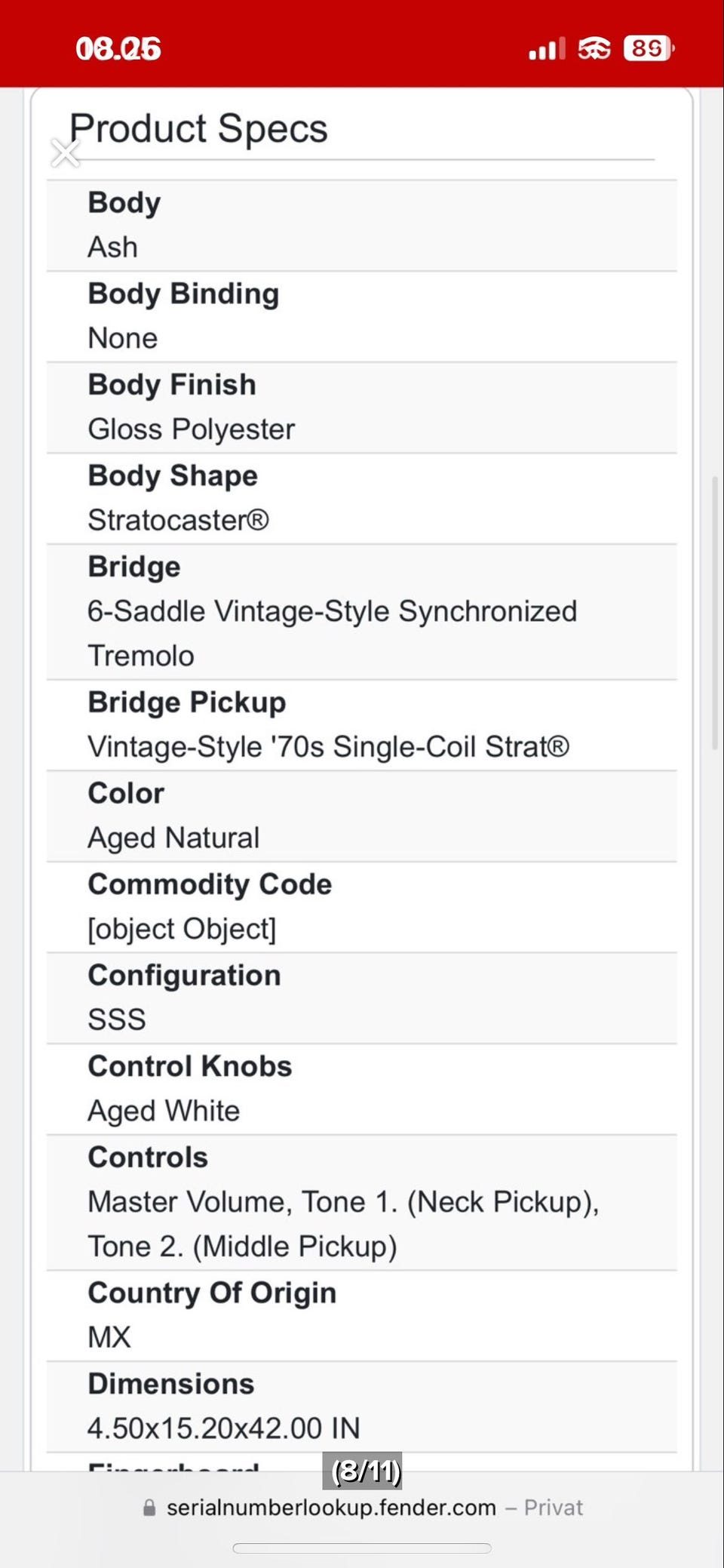The width and height of the screenshot is (724, 1568).
Task: Select the Country Of Origin MX row
Action: pyautogui.click(x=362, y=1315)
